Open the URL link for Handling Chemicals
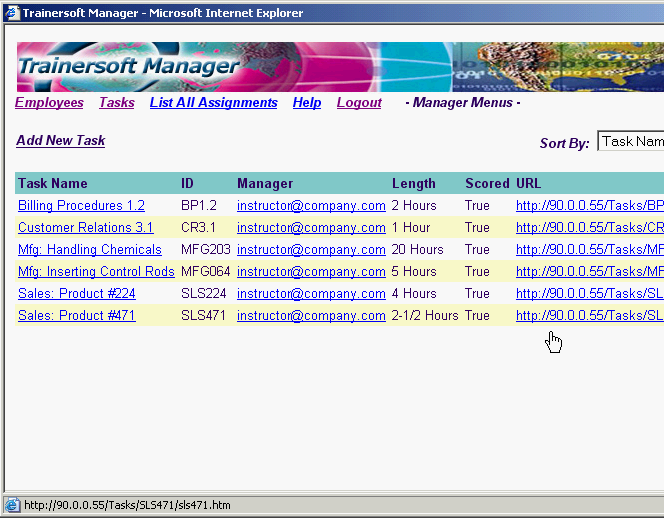Screen dimensions: 664x518 click(x=589, y=249)
